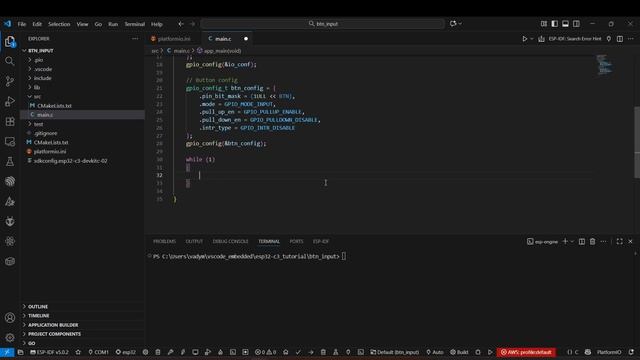Screen dimensions: 640x360
Task: Open errors and warnings count in status bar
Action: pos(265,352)
